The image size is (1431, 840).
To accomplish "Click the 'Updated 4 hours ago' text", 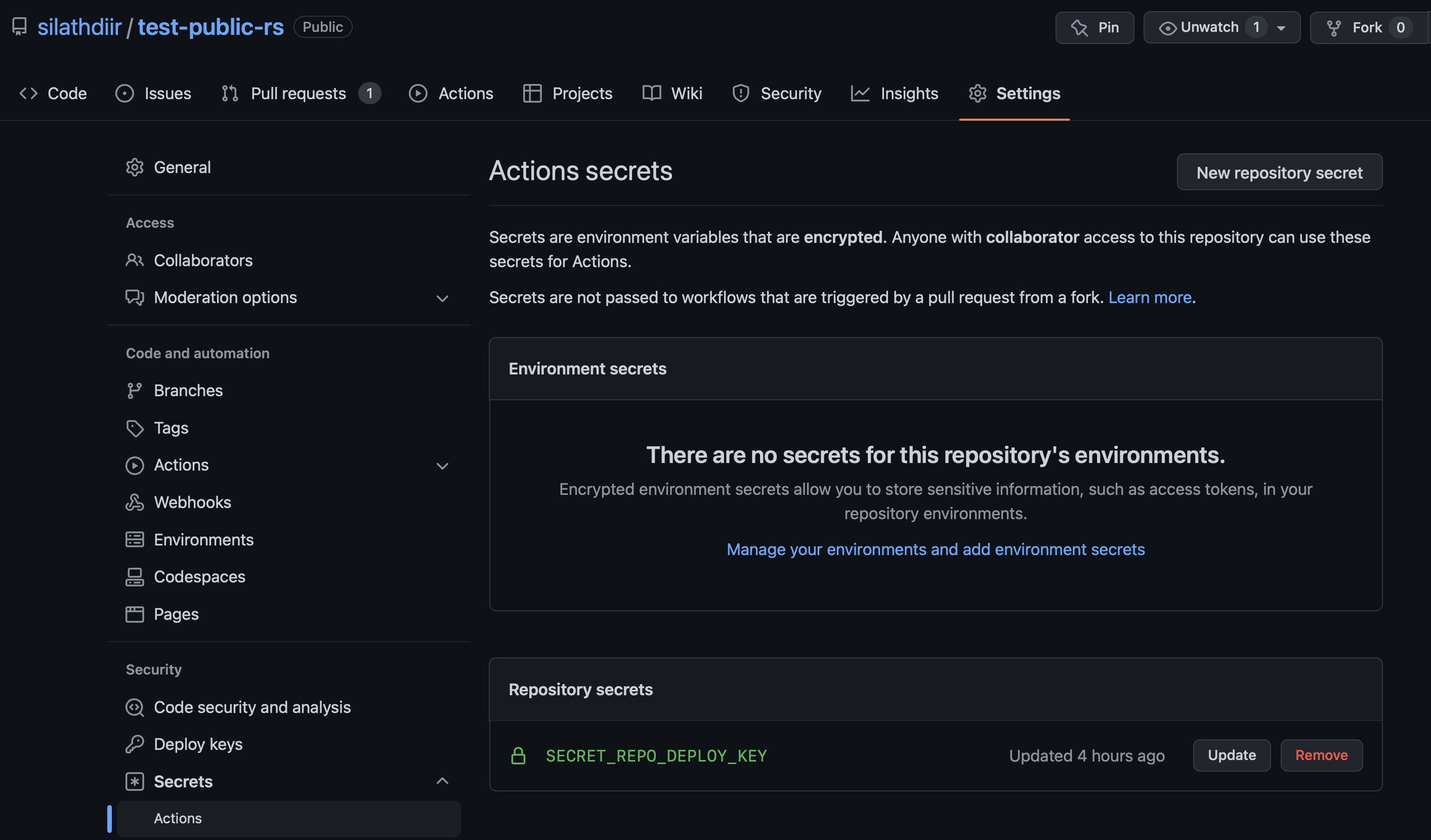I will [x=1087, y=755].
